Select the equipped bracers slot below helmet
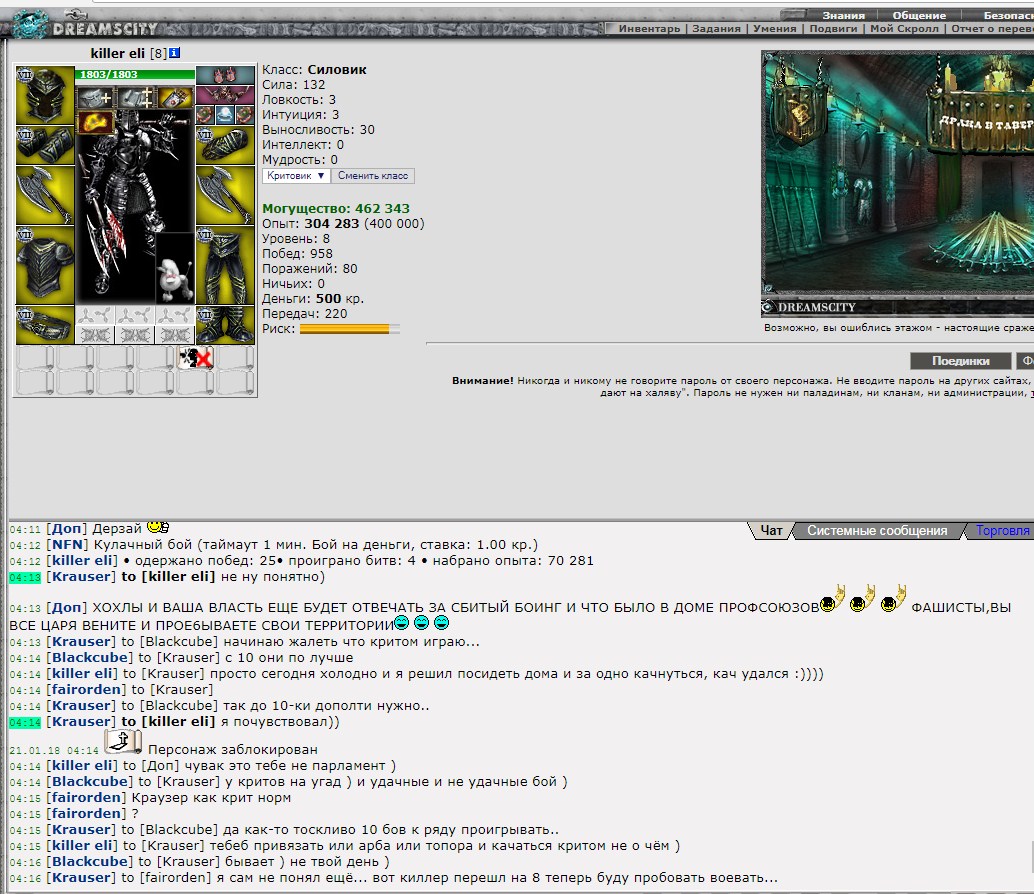 (x=45, y=145)
